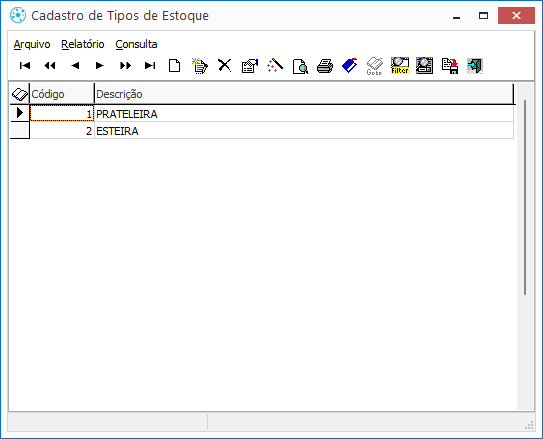Skip forward several records double-arrow

pos(125,65)
